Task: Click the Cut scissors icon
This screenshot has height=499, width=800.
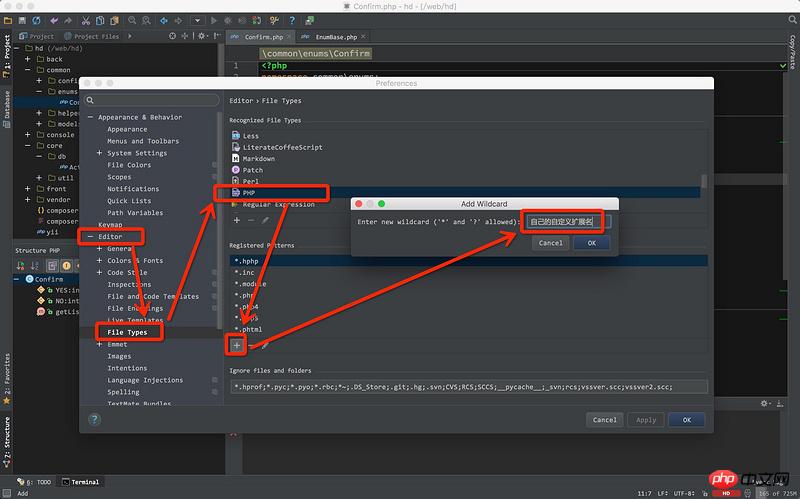Action: pyautogui.click(x=86, y=21)
